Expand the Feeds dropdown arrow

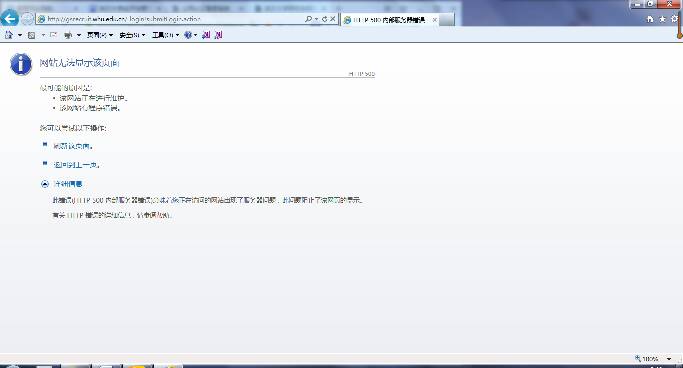point(43,35)
